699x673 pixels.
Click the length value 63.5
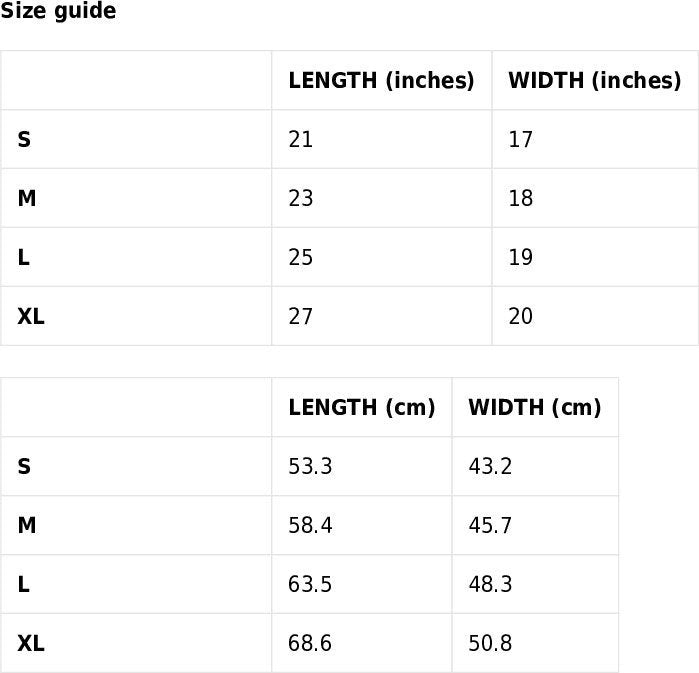click(x=310, y=584)
